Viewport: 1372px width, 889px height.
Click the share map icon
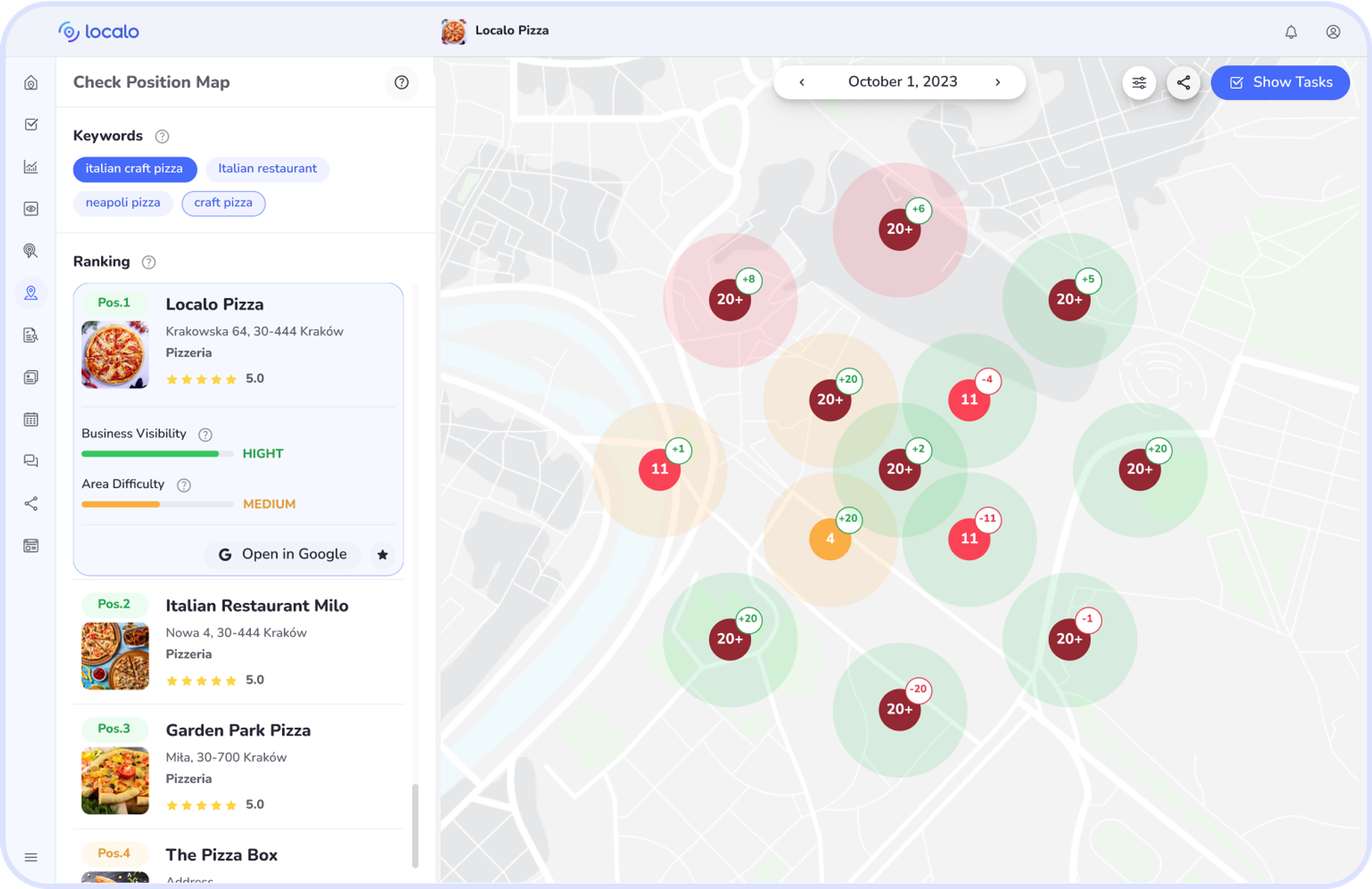1183,83
